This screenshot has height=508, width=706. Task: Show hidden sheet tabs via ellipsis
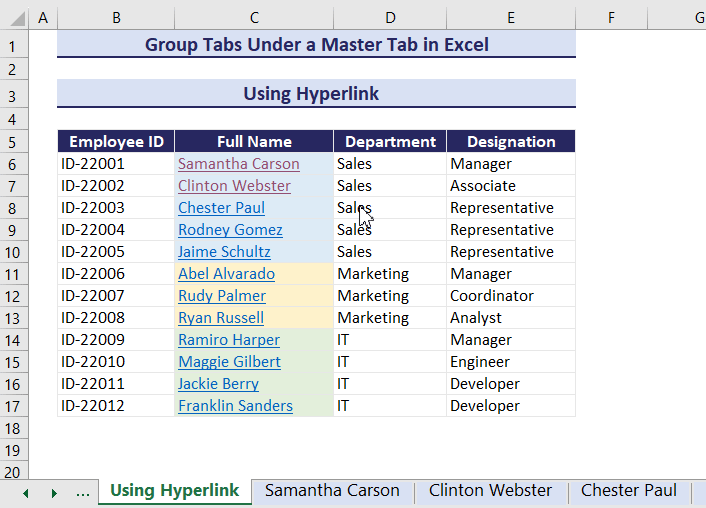[x=83, y=493]
